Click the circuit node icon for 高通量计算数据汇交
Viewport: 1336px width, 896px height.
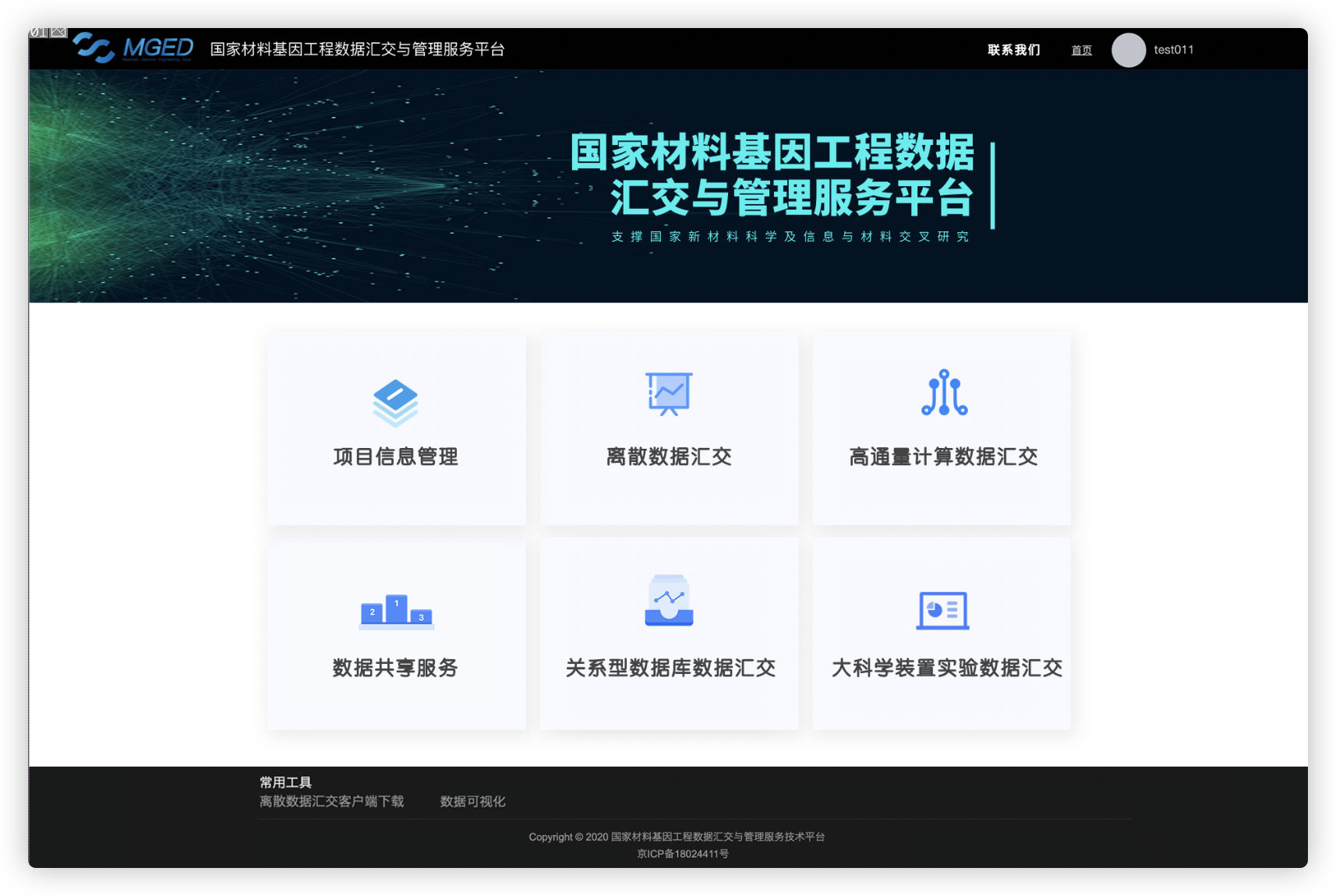click(x=944, y=393)
